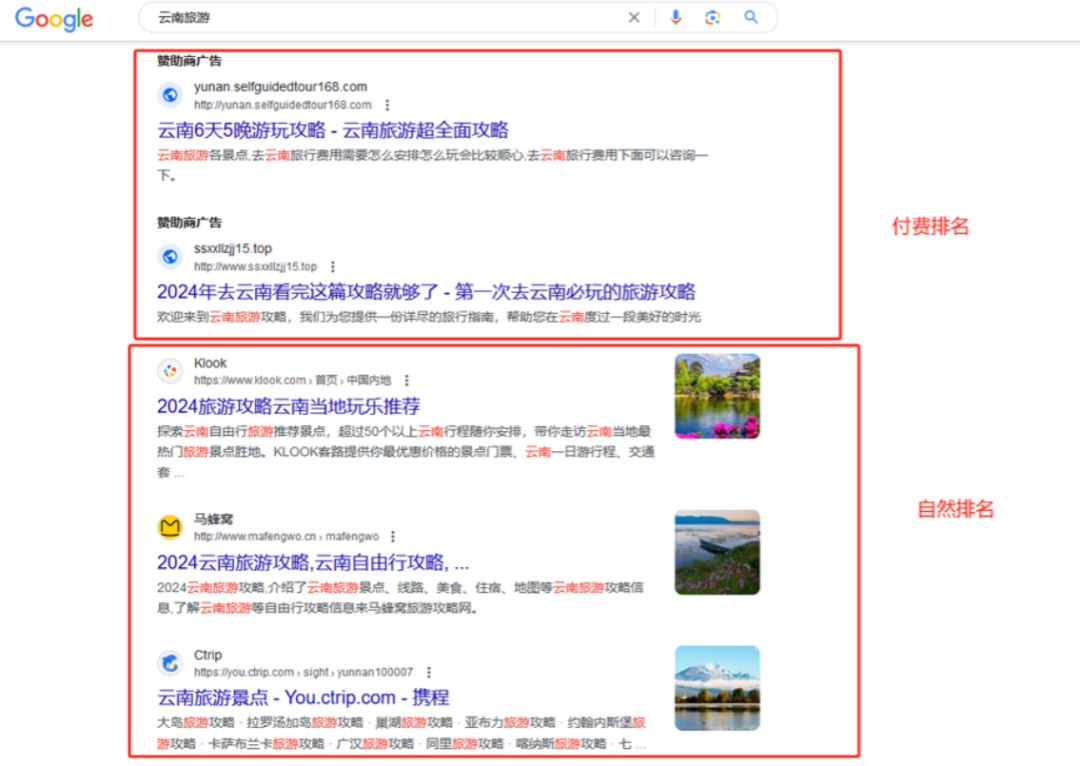The image size is (1080, 766).
Task: Click the favicon of yunan.selfguidedtour168.com ad
Action: coord(170,95)
